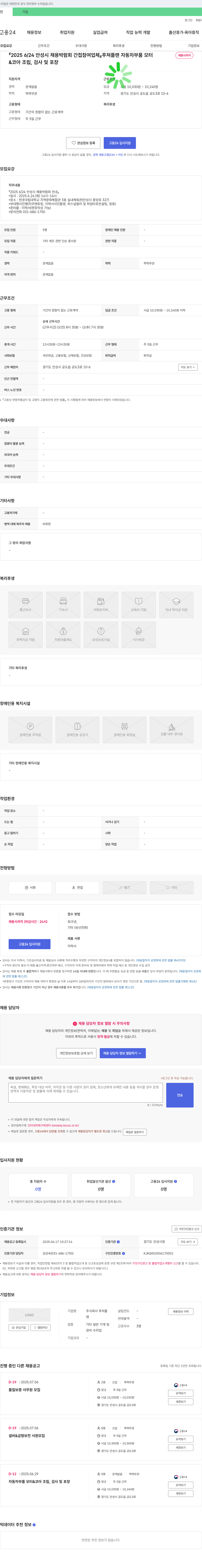
Task: Open the 취업지원 menu
Action: coord(67,32)
